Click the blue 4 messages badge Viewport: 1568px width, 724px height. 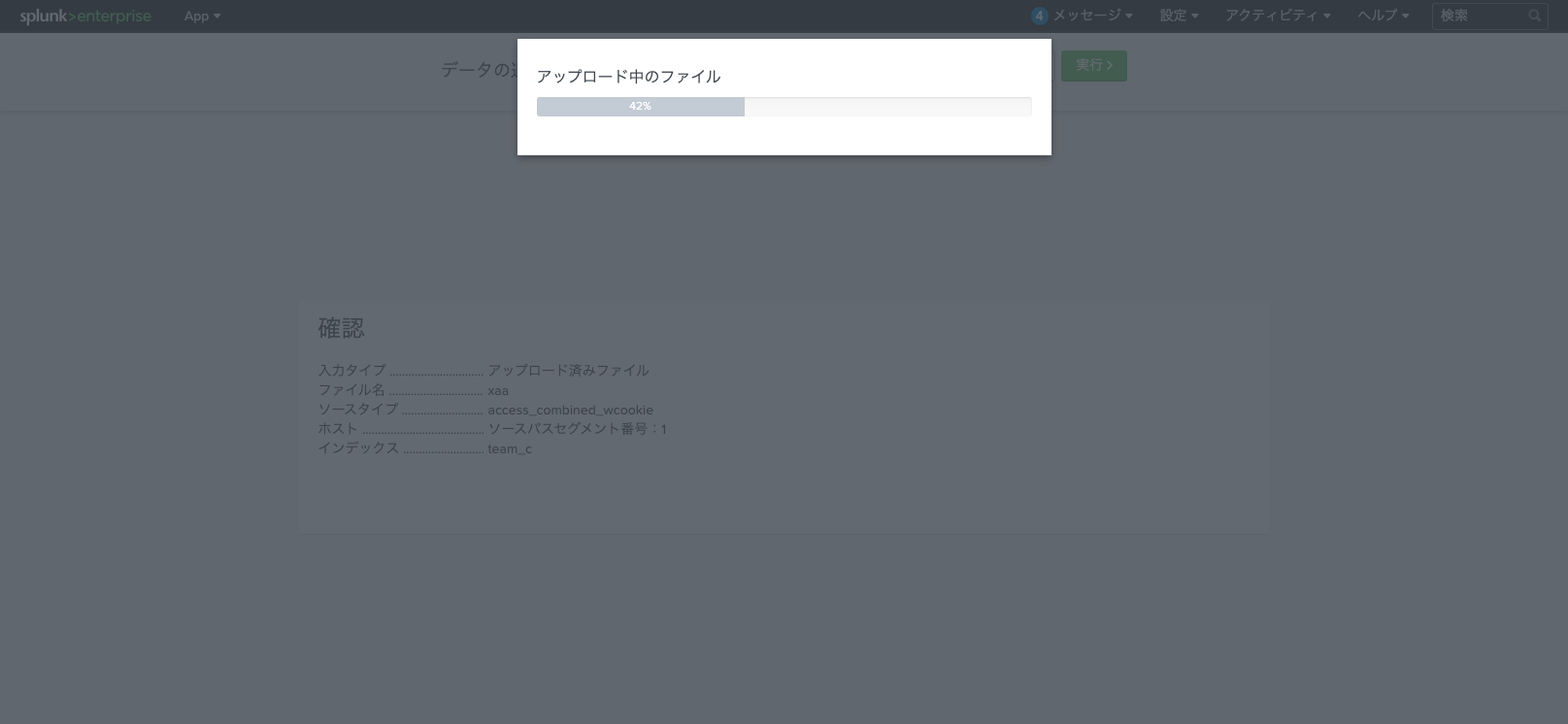click(x=1040, y=16)
